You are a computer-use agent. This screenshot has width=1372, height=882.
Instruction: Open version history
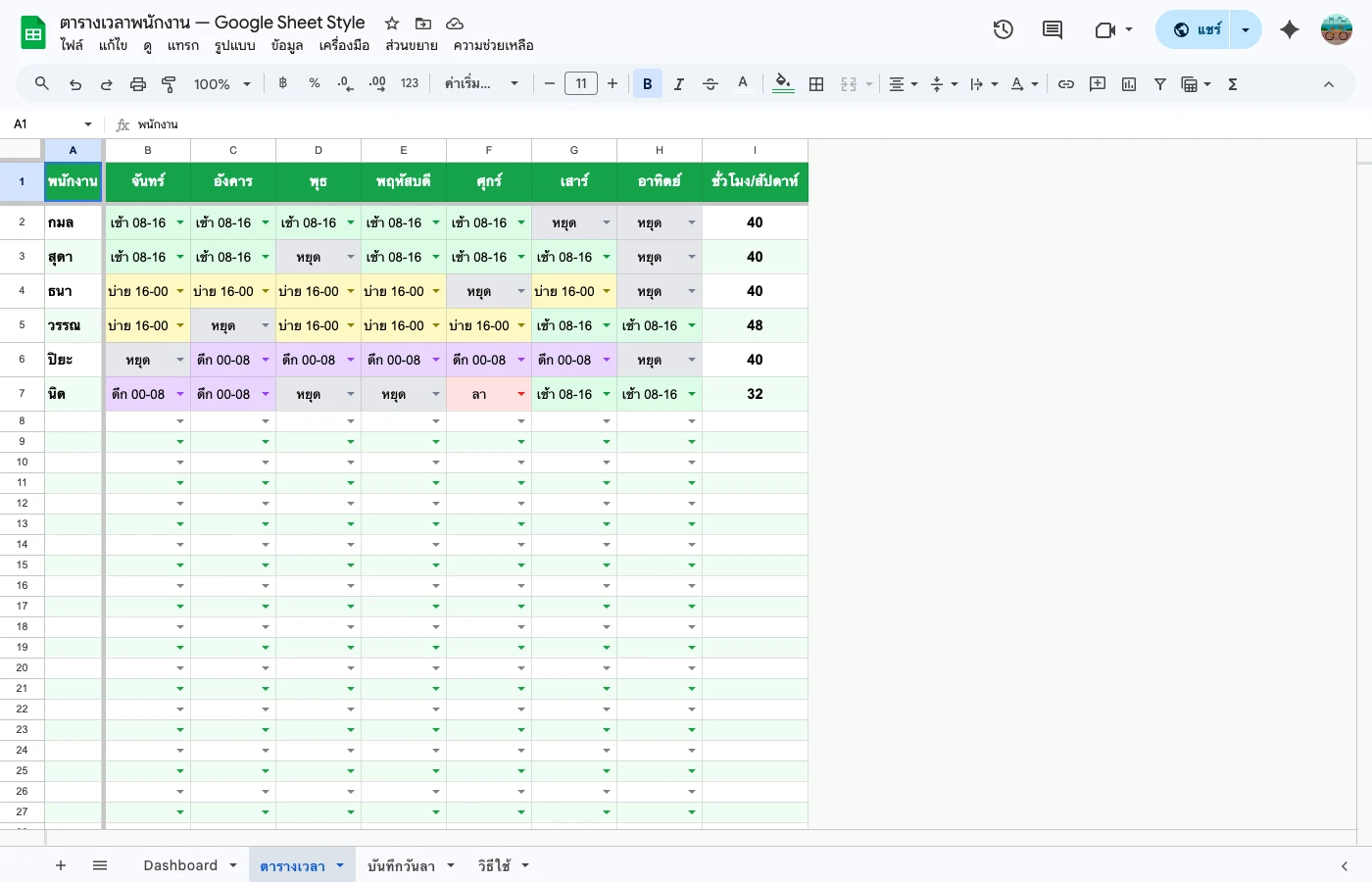[1003, 29]
